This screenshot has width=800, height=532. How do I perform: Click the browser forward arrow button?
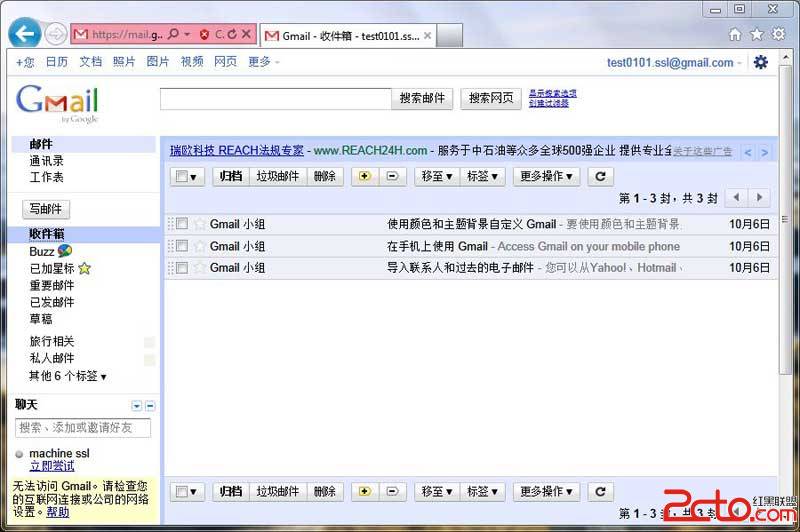click(x=56, y=34)
